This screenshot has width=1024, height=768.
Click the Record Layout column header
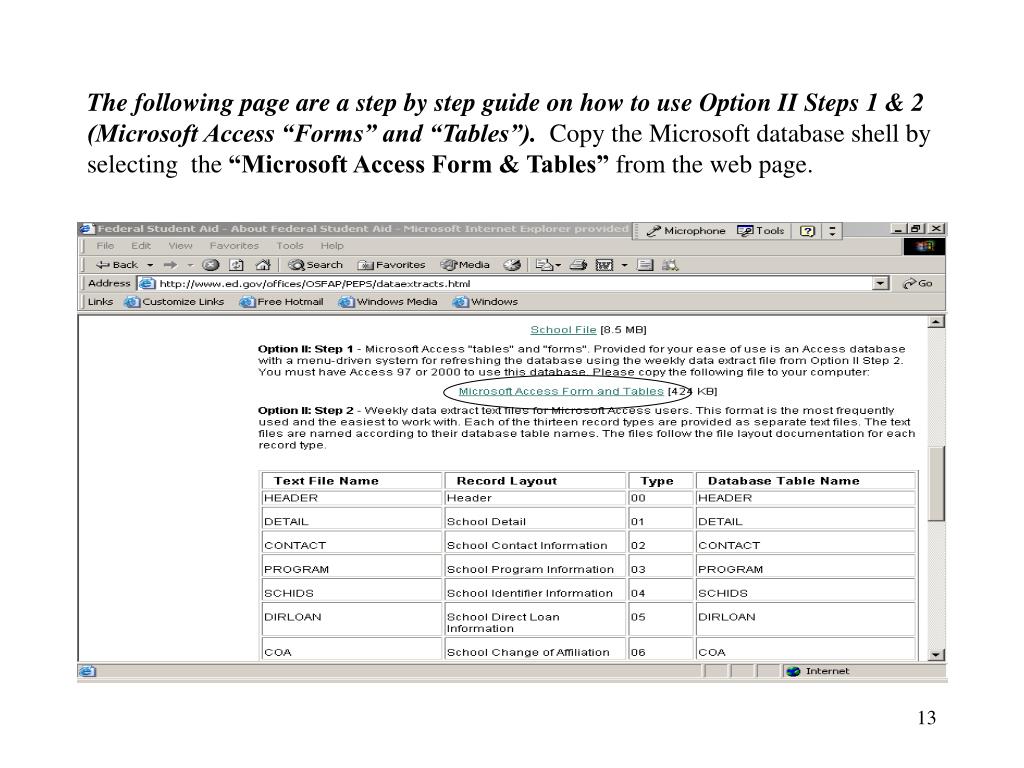pos(534,481)
